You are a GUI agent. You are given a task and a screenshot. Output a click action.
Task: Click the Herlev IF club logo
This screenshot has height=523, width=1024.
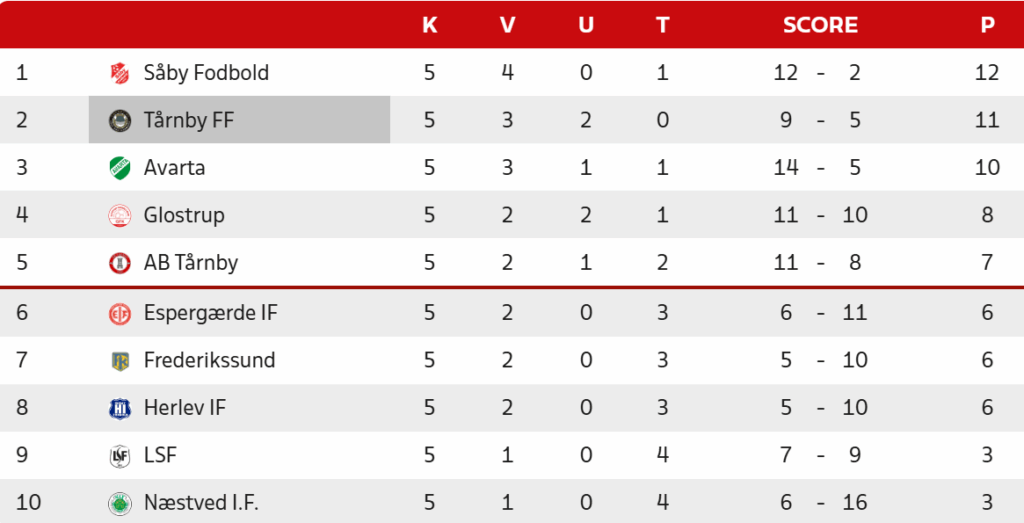[x=119, y=408]
